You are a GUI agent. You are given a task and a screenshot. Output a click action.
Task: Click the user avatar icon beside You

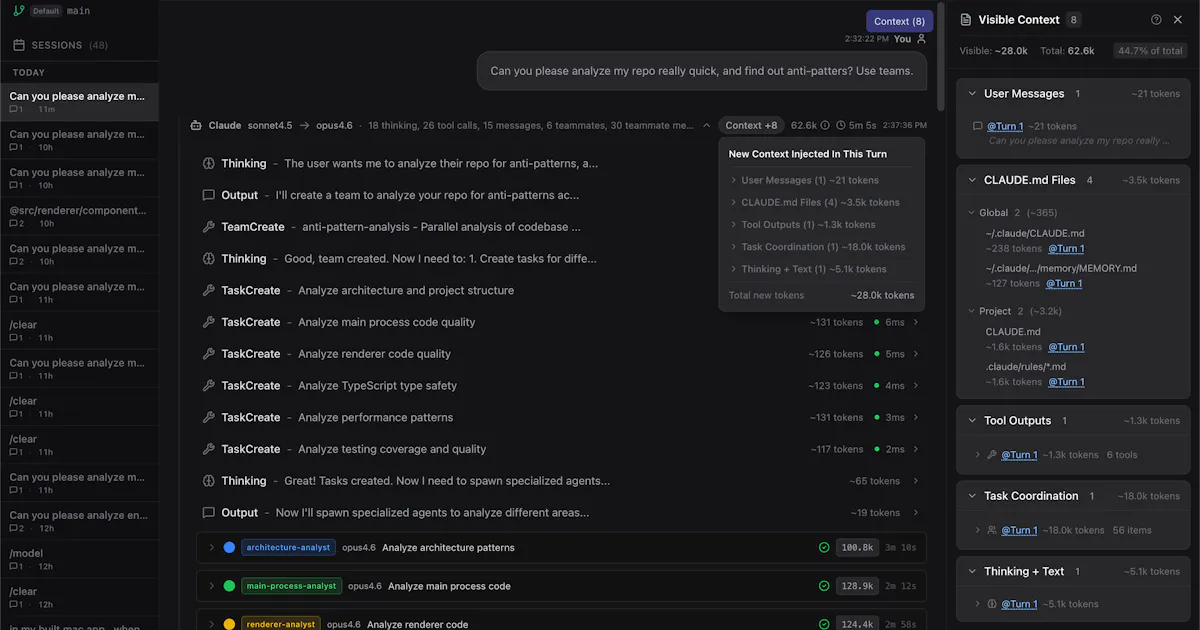922,39
